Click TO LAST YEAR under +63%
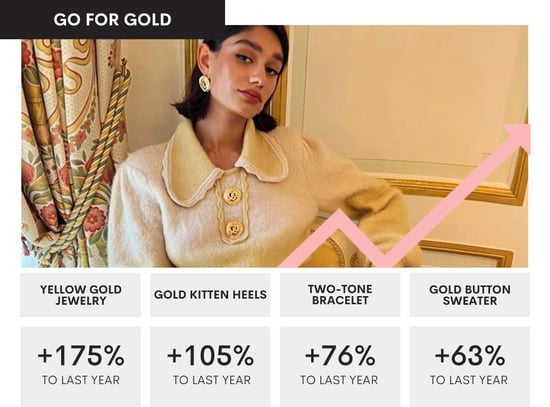550x407 pixels. click(x=469, y=380)
